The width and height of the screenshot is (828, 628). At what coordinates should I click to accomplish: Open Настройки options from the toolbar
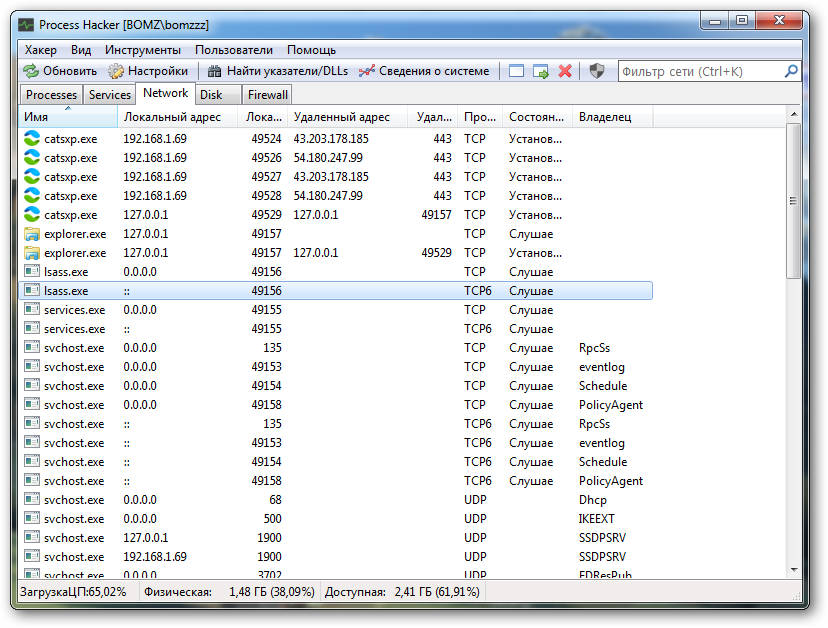click(148, 71)
